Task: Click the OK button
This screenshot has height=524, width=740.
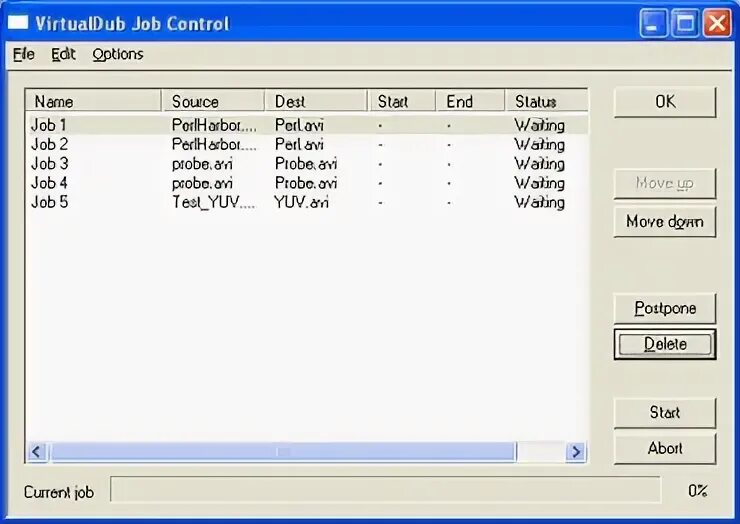Action: [x=664, y=101]
